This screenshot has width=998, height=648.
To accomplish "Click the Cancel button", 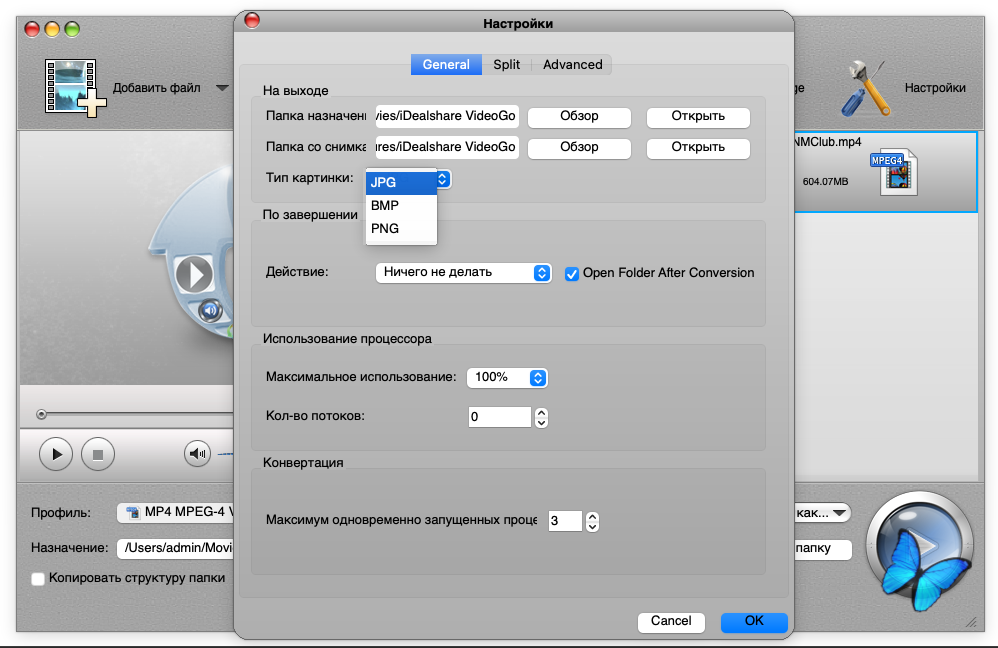I will [x=671, y=621].
